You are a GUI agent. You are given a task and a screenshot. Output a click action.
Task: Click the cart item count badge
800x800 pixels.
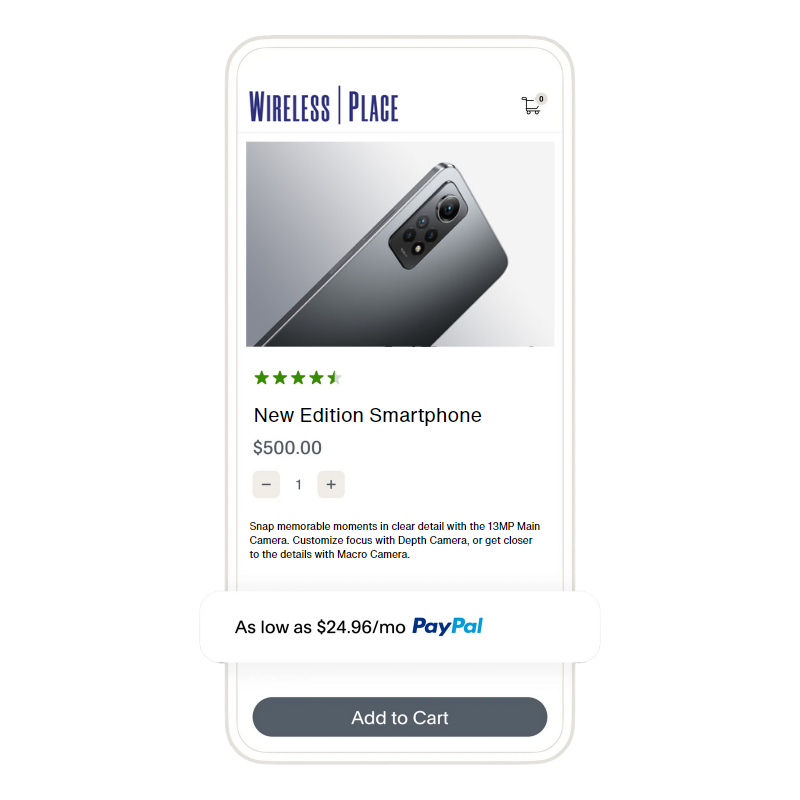[x=541, y=99]
